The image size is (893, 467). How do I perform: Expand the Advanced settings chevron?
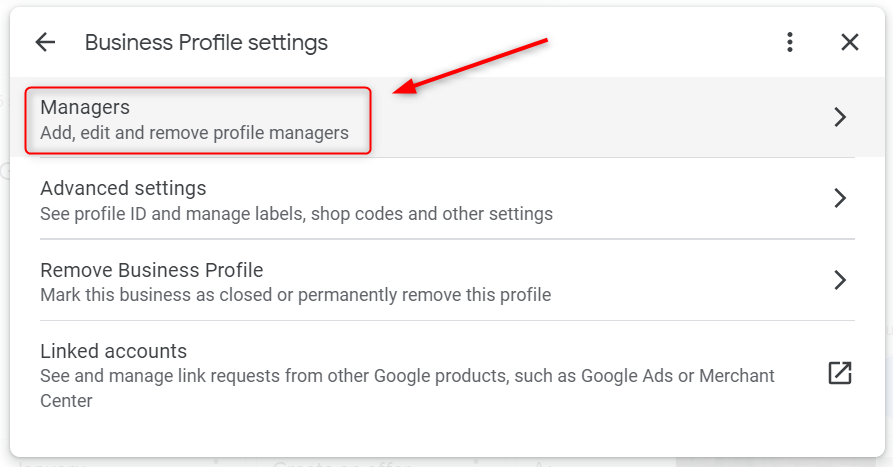point(839,198)
